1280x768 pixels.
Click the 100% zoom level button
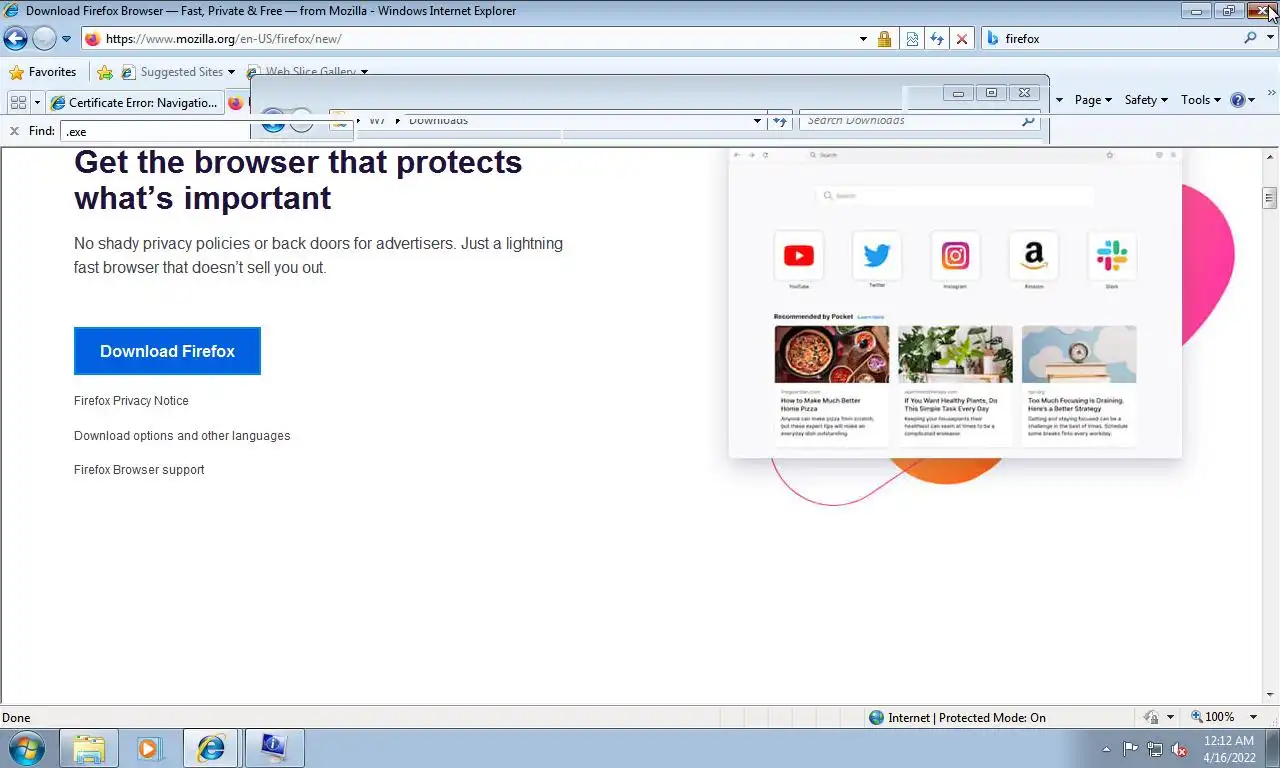coord(1213,717)
